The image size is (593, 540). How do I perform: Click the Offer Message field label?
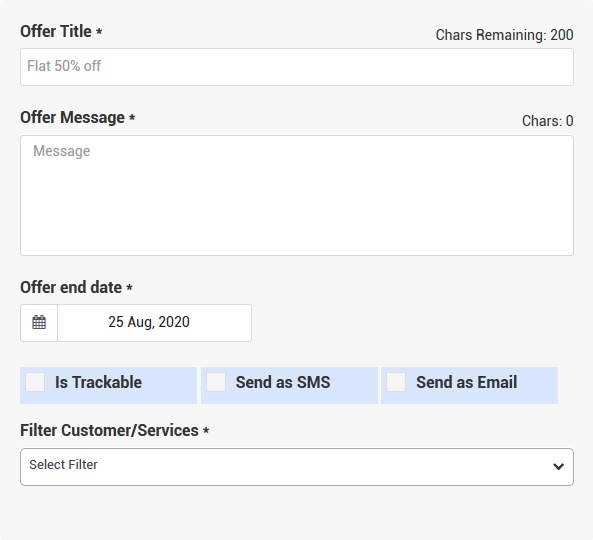tap(72, 117)
